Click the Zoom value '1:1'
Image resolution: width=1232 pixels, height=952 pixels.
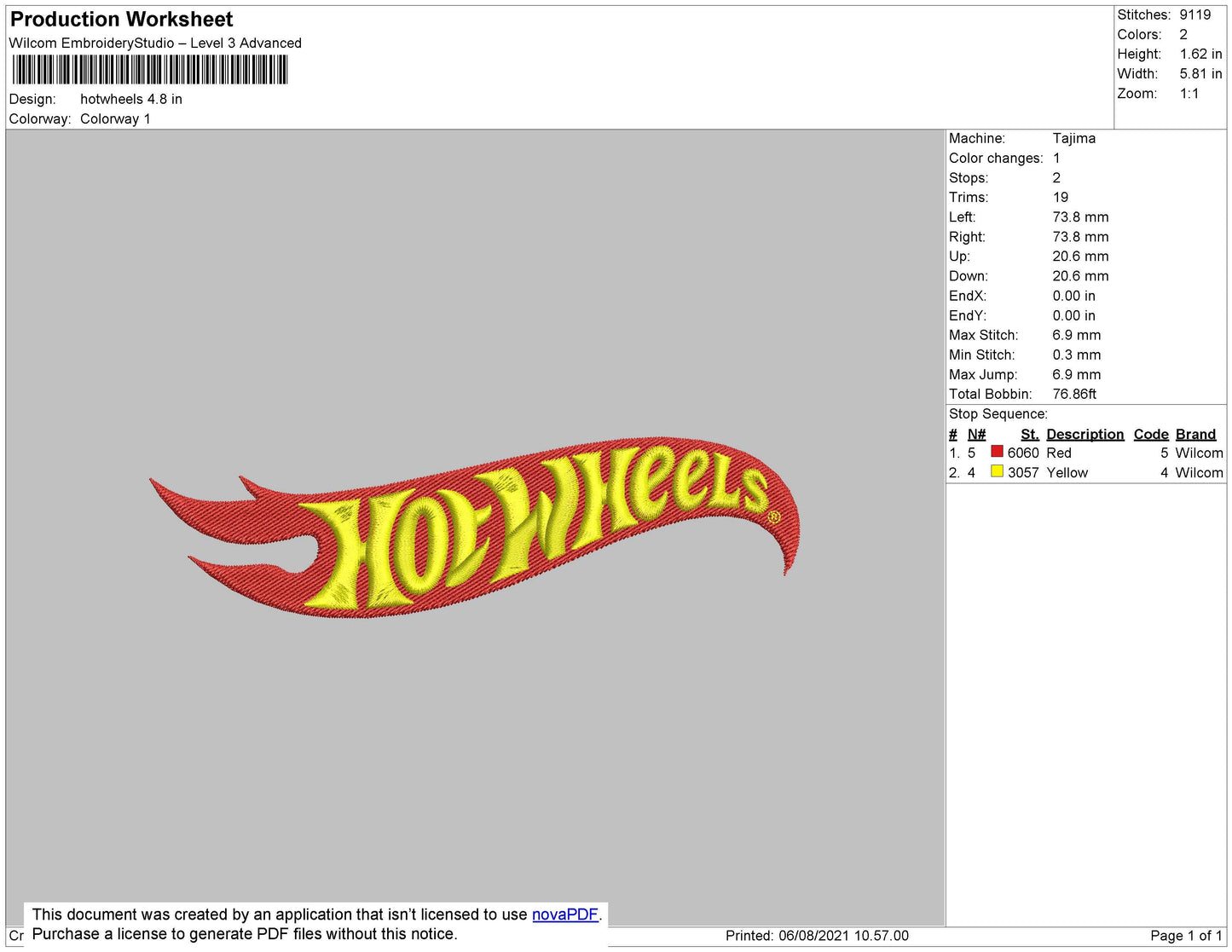tap(1189, 94)
